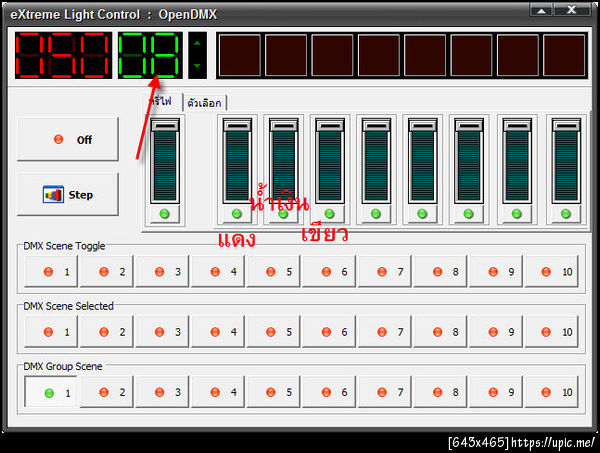The image size is (600, 453).
Task: Select DMX Scene Selected button 3
Action: click(162, 332)
